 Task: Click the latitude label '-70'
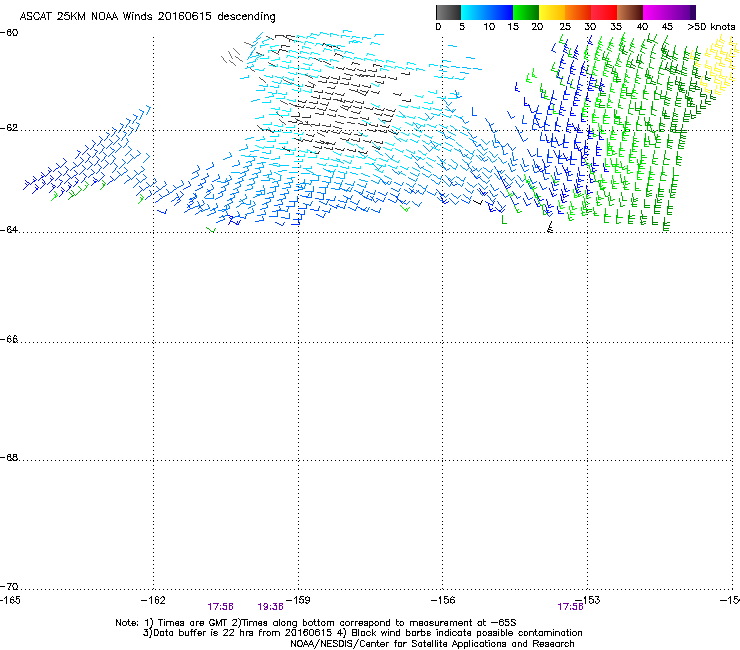(x=9, y=587)
